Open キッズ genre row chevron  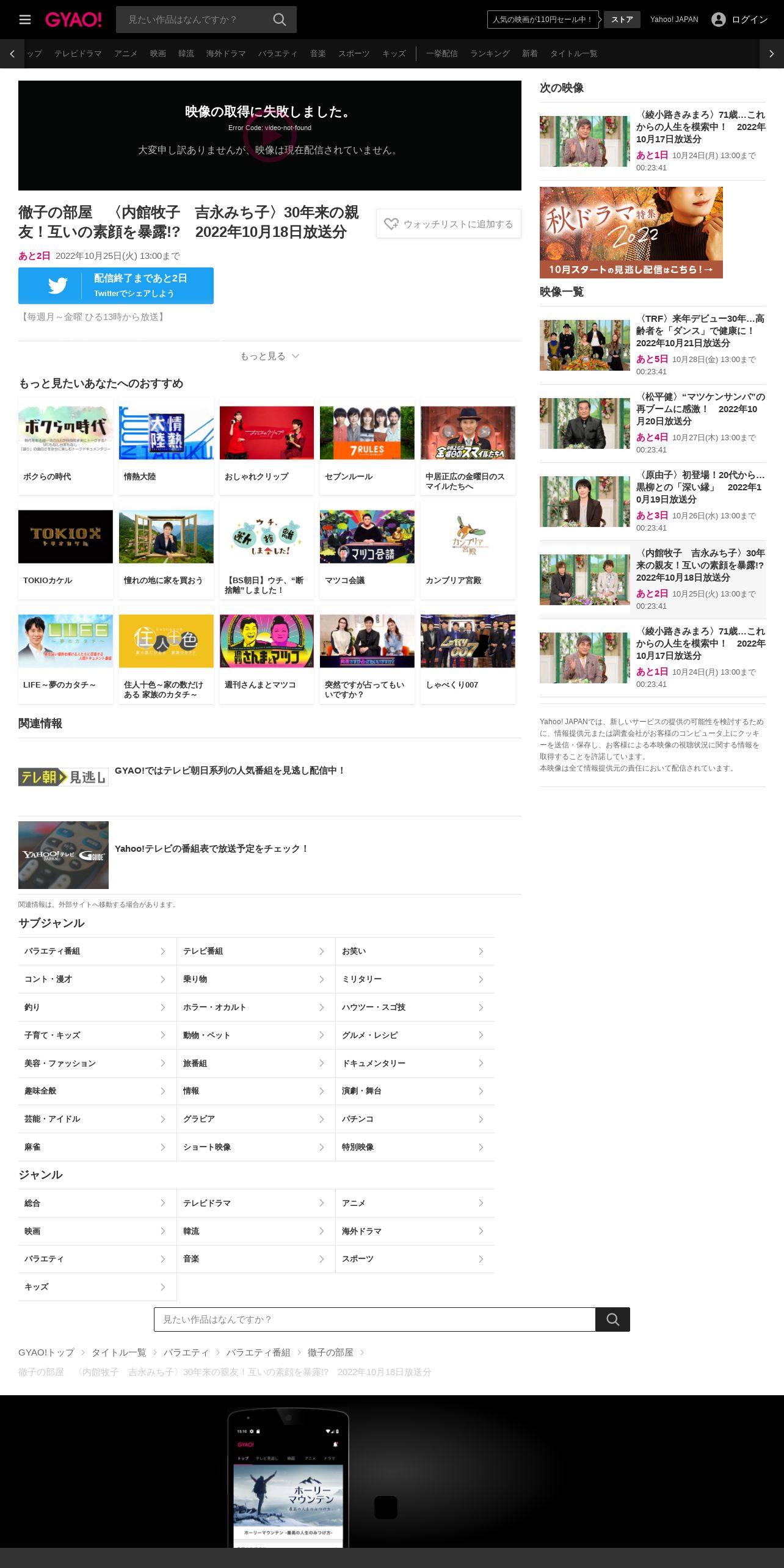coord(162,1287)
